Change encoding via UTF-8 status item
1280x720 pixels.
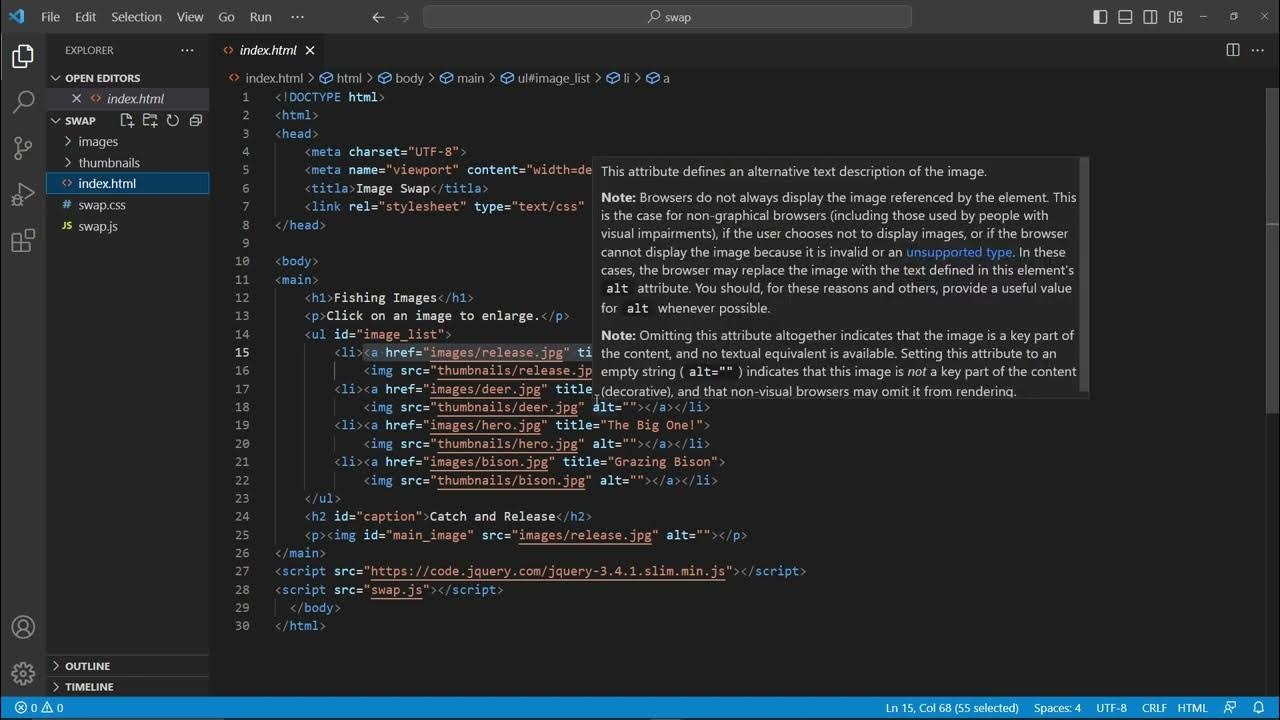(x=1111, y=708)
